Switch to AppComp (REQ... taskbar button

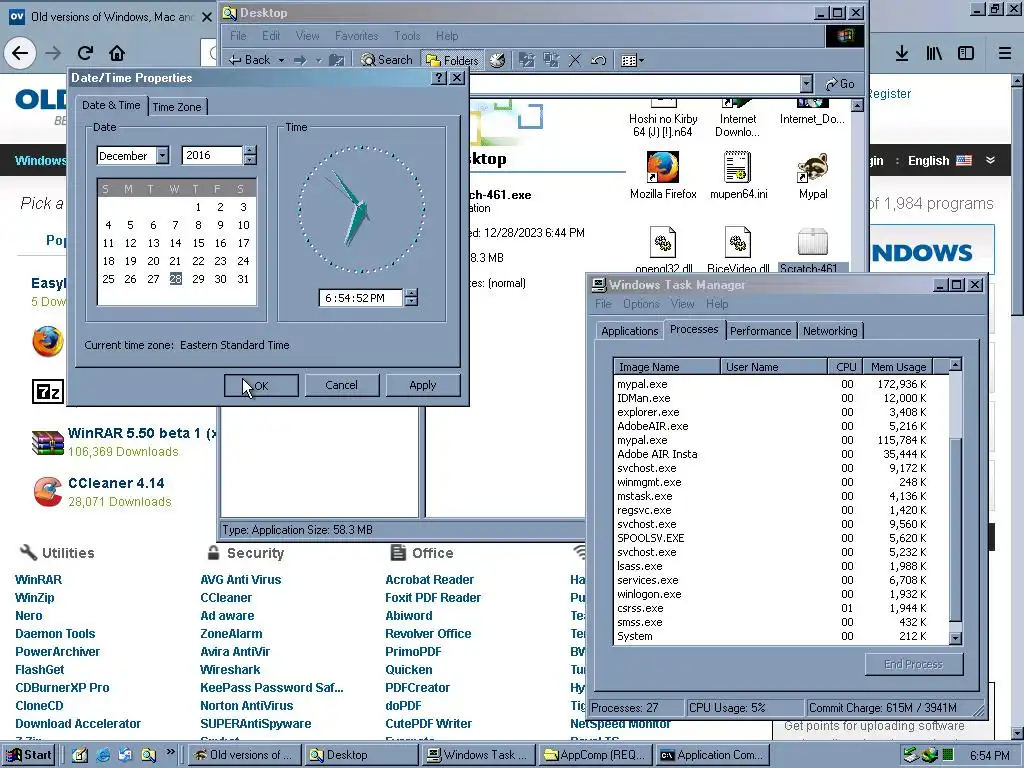(x=596, y=755)
